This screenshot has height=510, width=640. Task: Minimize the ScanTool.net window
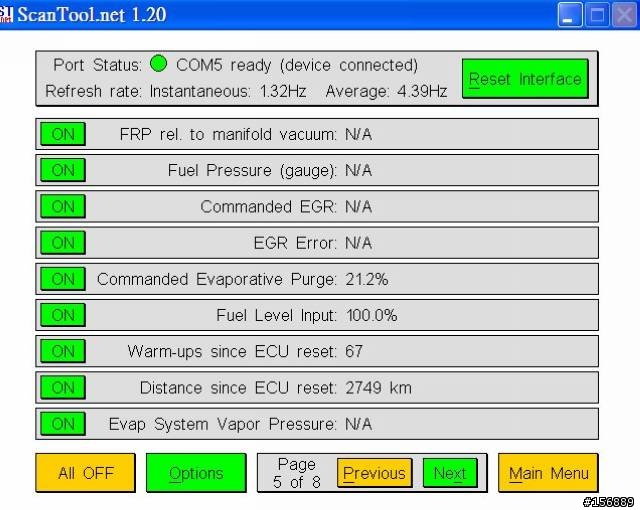click(570, 16)
